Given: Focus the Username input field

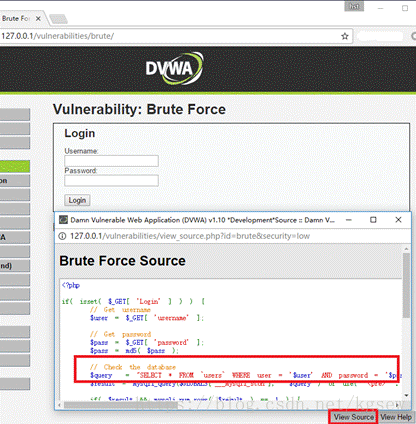Looking at the screenshot, I should tap(111, 161).
